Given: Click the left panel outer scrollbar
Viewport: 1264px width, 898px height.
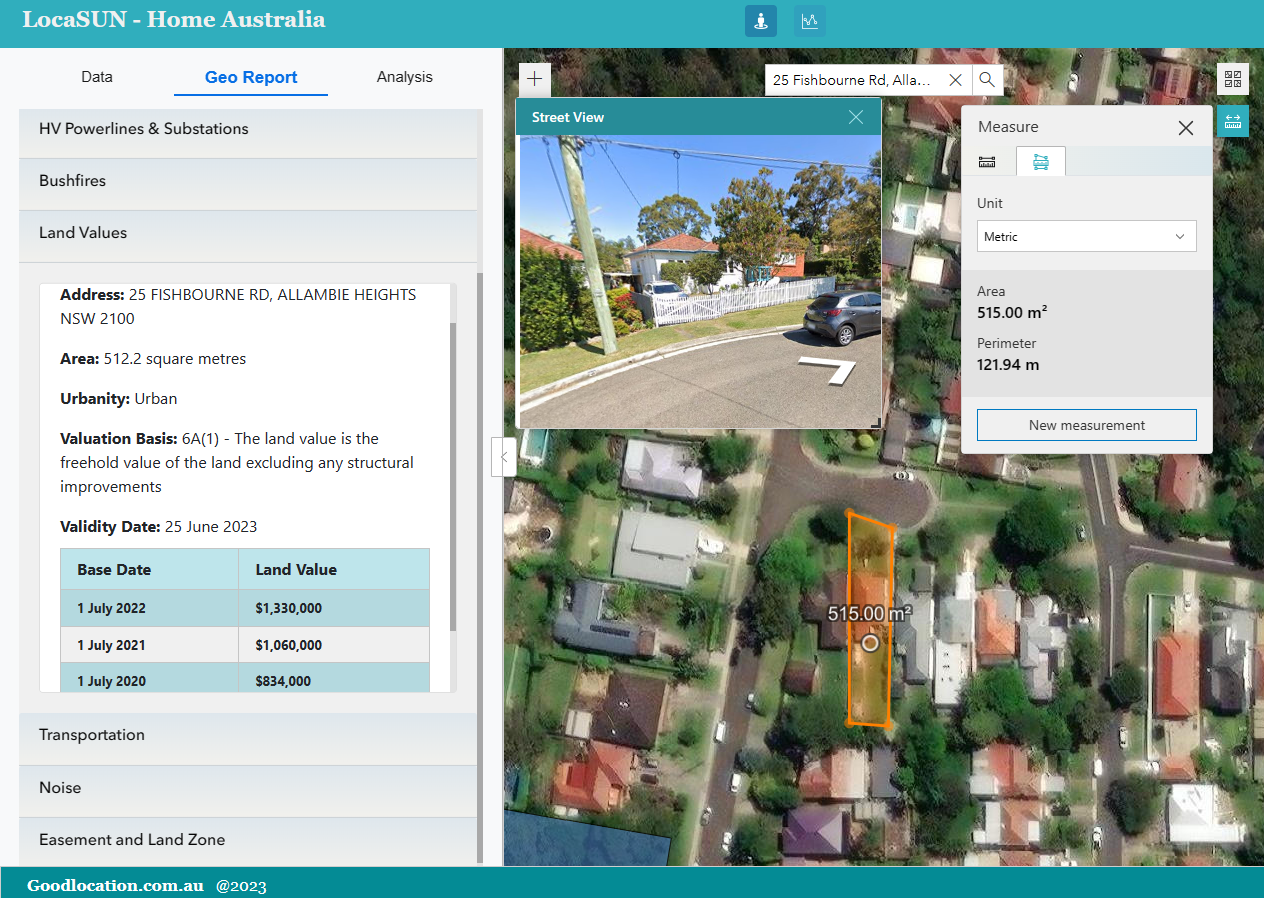Looking at the screenshot, I should (x=480, y=567).
